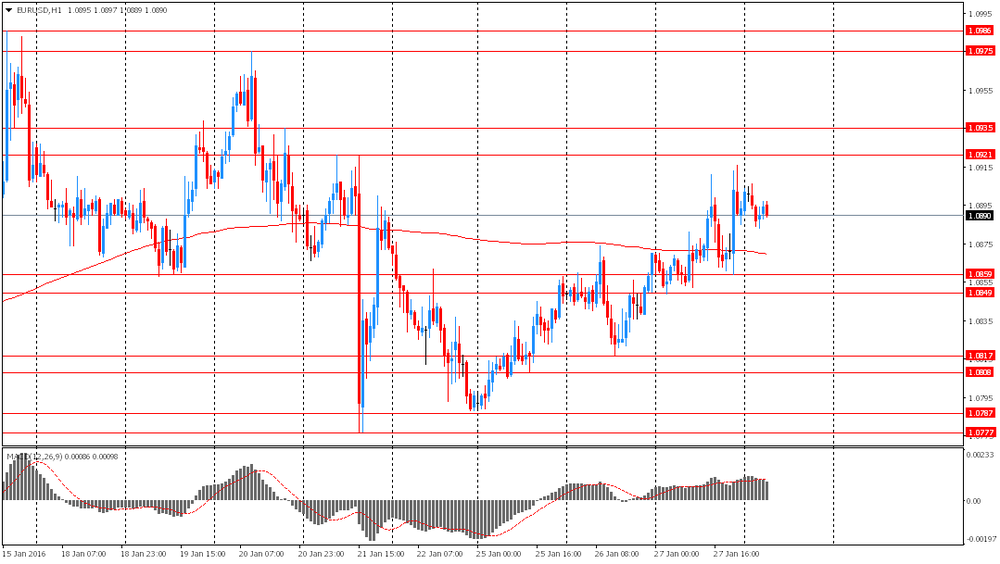Click the 0.00233 MACD scale value
Image resolution: width=1000 pixels, height=564 pixels.
click(980, 455)
